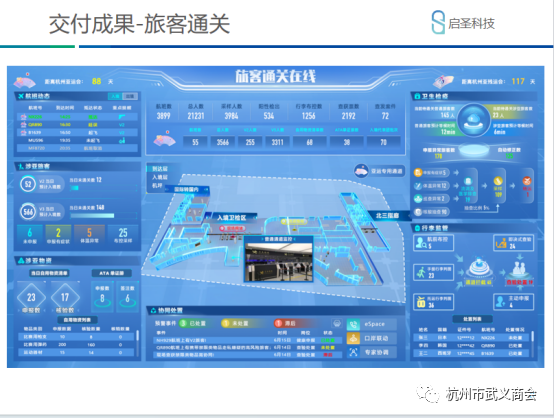The width and height of the screenshot is (554, 419).
Task: Click the eSpace phone icon
Action: point(353,324)
